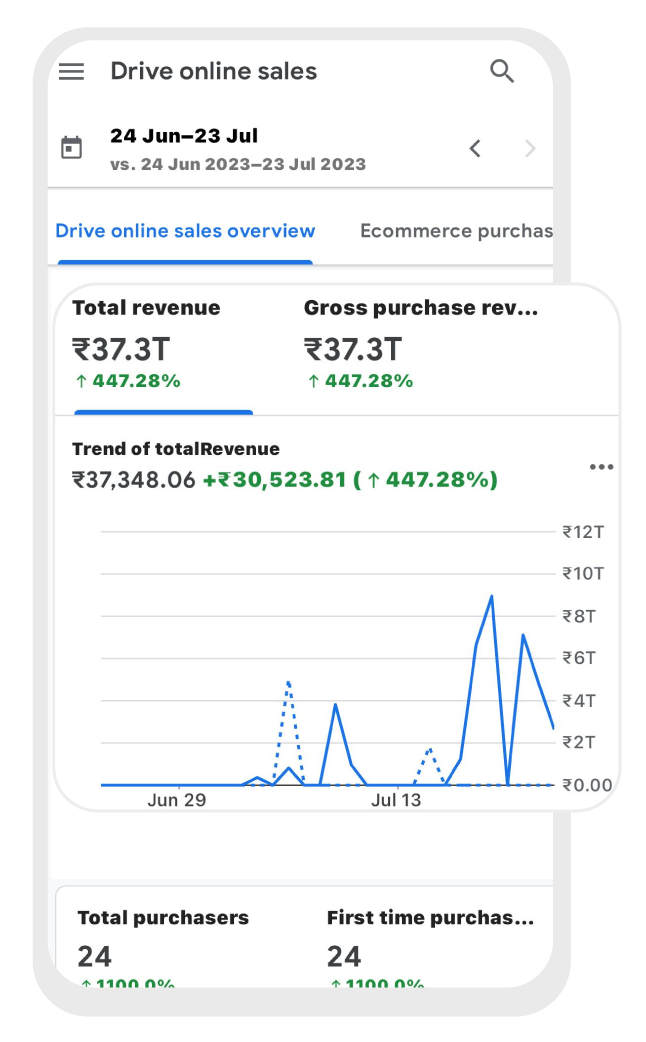Click the ₹0.00 axis label
The image size is (646, 1042).
(x=588, y=785)
